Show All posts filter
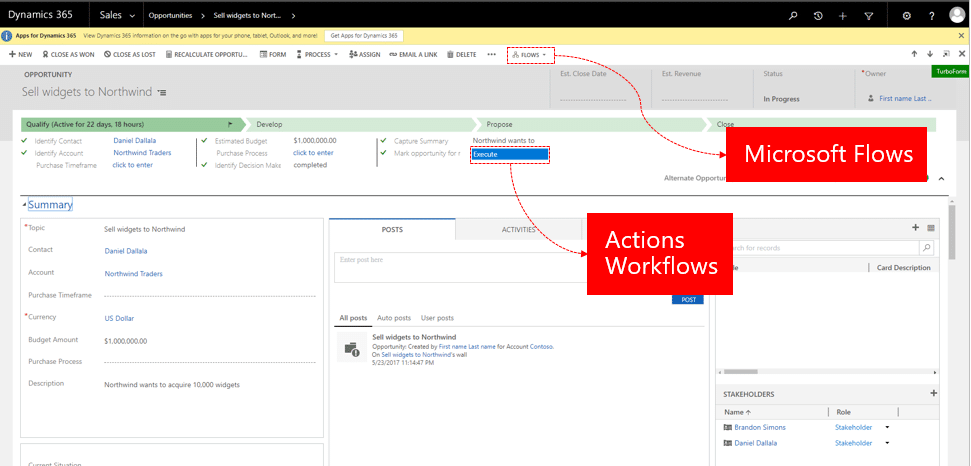 tap(353, 318)
